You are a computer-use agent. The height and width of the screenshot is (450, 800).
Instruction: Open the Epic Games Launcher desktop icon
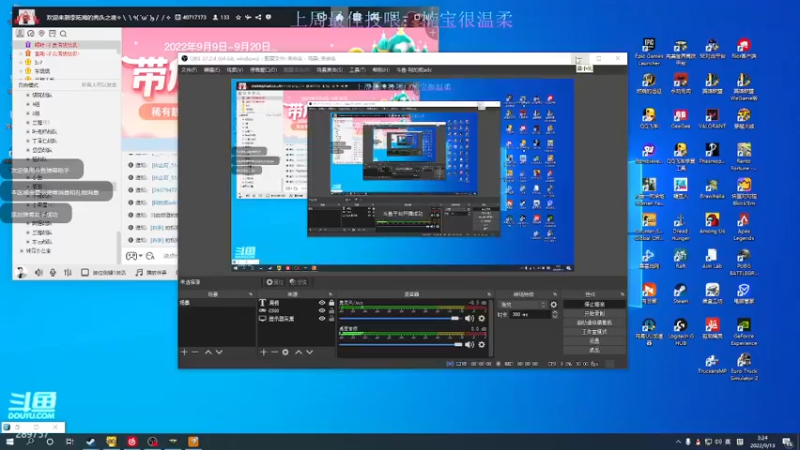coord(648,52)
